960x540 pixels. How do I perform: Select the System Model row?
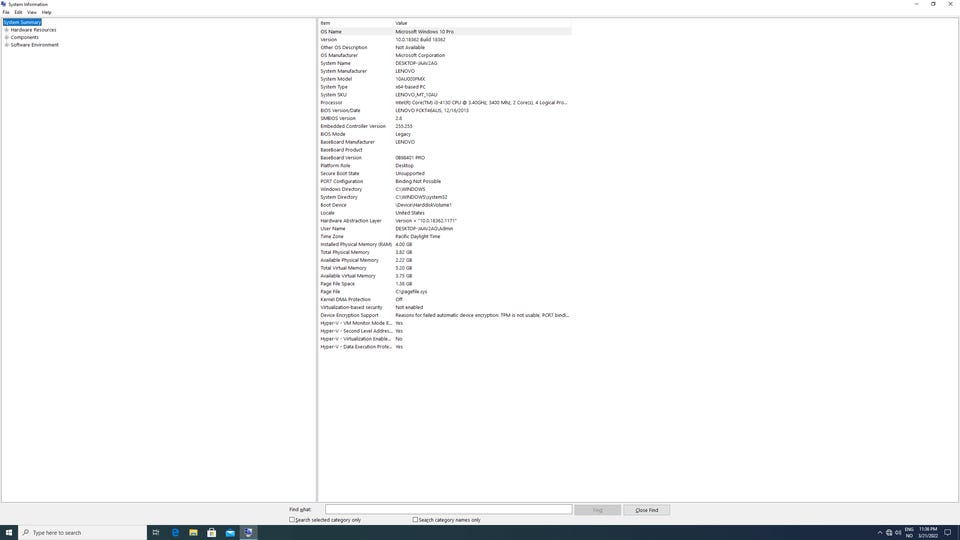tap(445, 79)
